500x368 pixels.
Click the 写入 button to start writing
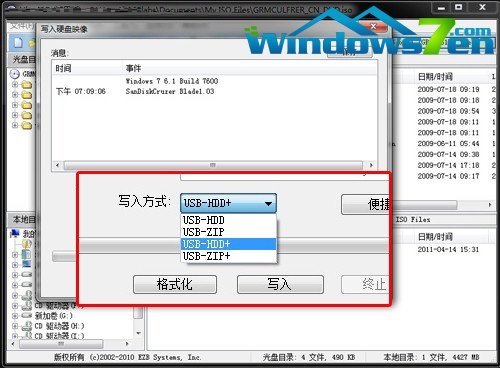point(280,284)
